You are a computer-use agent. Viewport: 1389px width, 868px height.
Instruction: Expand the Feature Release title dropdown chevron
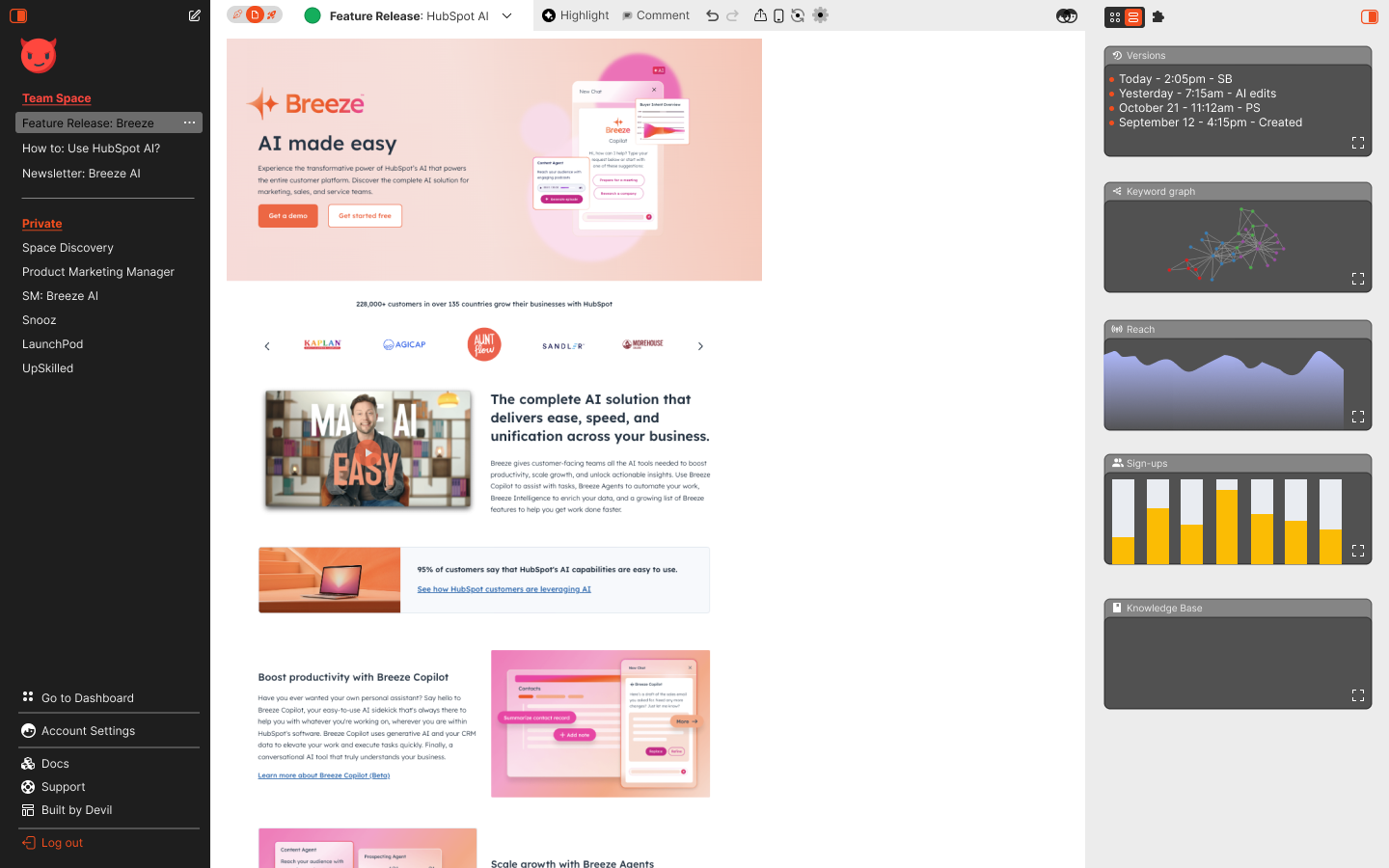pyautogui.click(x=507, y=15)
